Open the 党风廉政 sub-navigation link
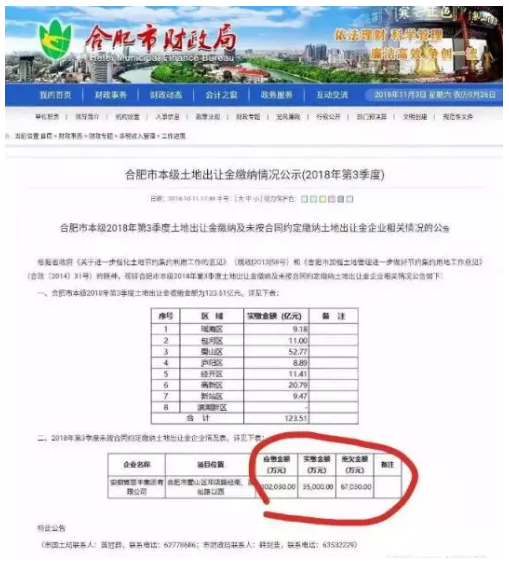The width and height of the screenshot is (509, 570). [x=288, y=117]
